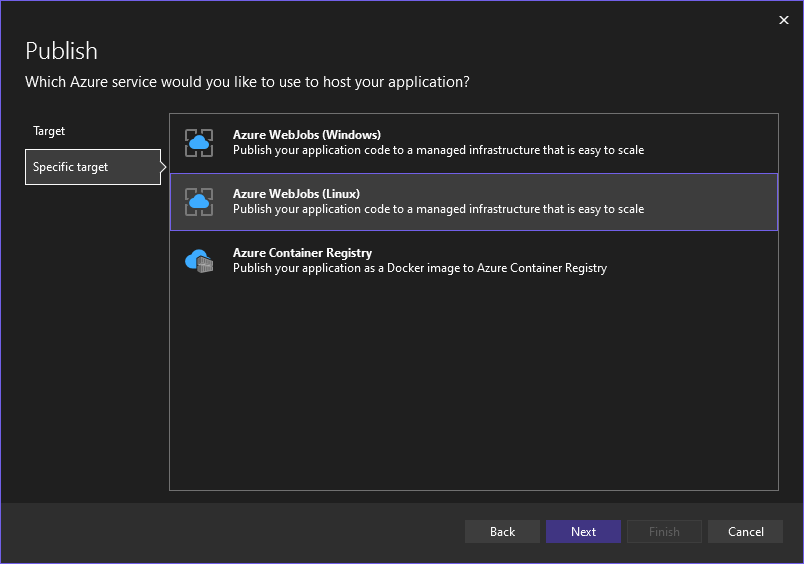Choose the Azure Container Registry title
Viewport: 804px width, 564px height.
click(x=302, y=253)
